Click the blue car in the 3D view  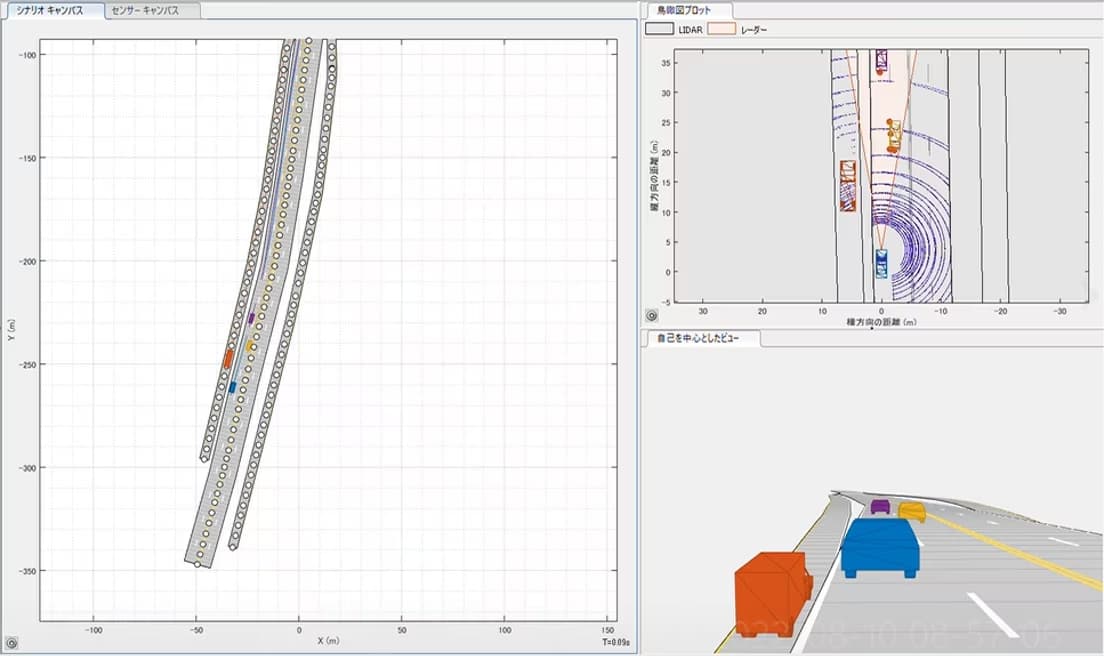pyautogui.click(x=880, y=547)
